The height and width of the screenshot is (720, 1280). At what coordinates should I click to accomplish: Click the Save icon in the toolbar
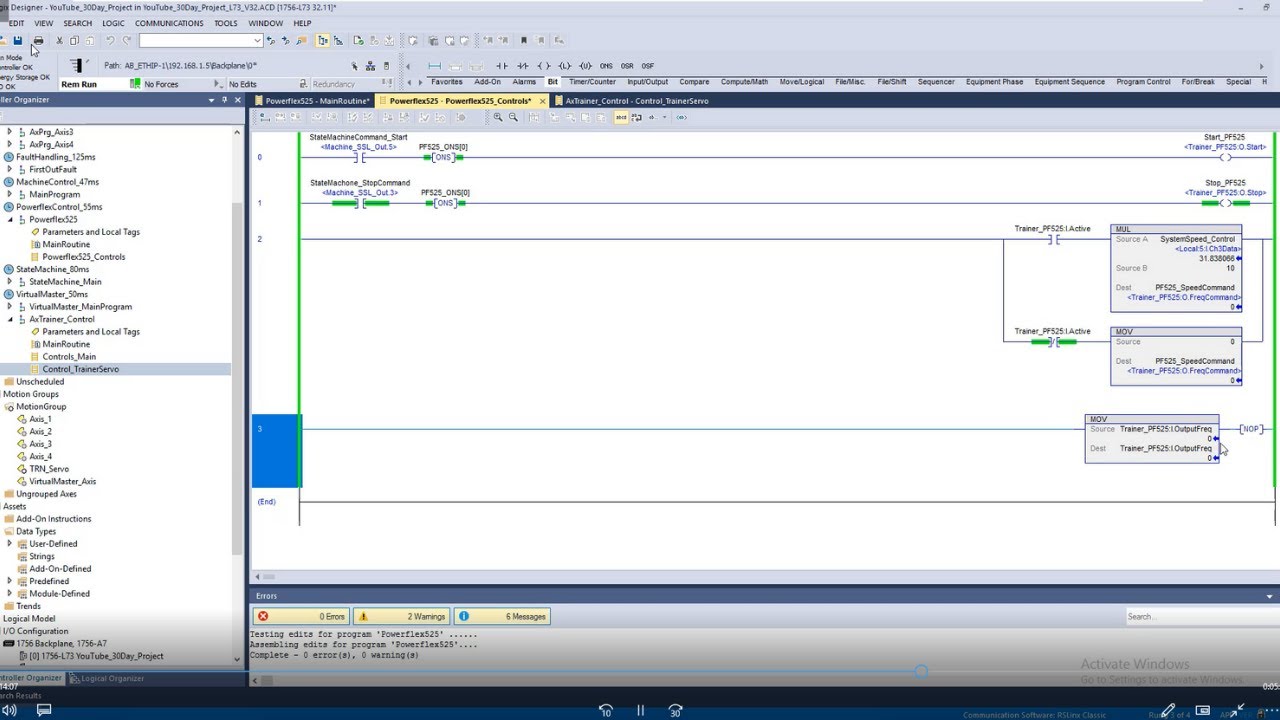coord(17,40)
